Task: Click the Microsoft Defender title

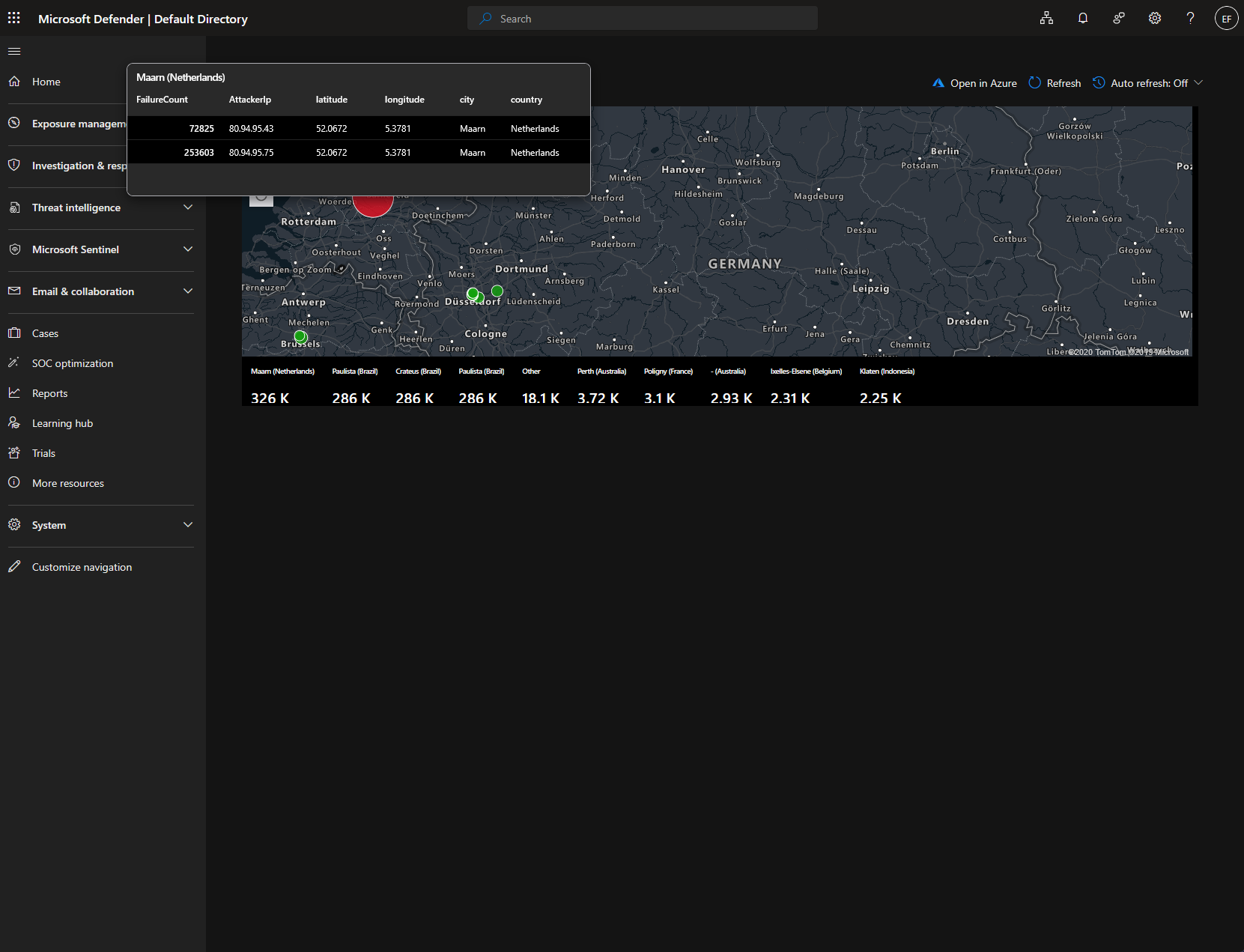Action: click(142, 19)
